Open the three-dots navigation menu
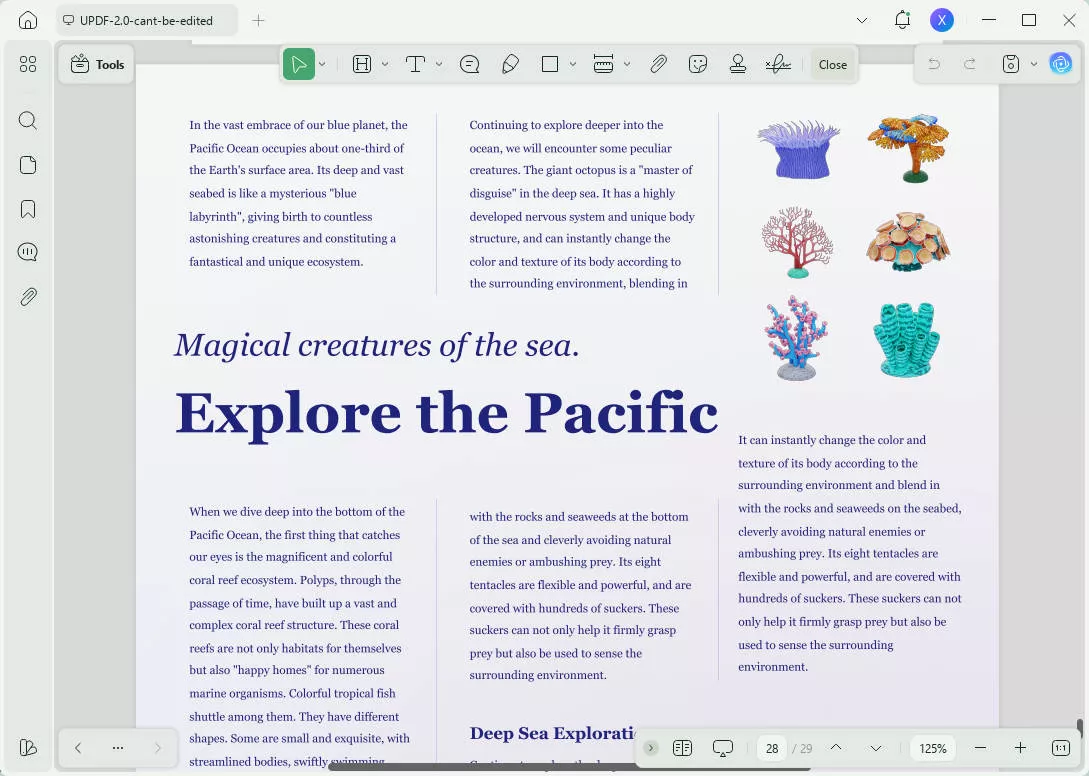Screen dimensions: 1089x776 coord(118,748)
